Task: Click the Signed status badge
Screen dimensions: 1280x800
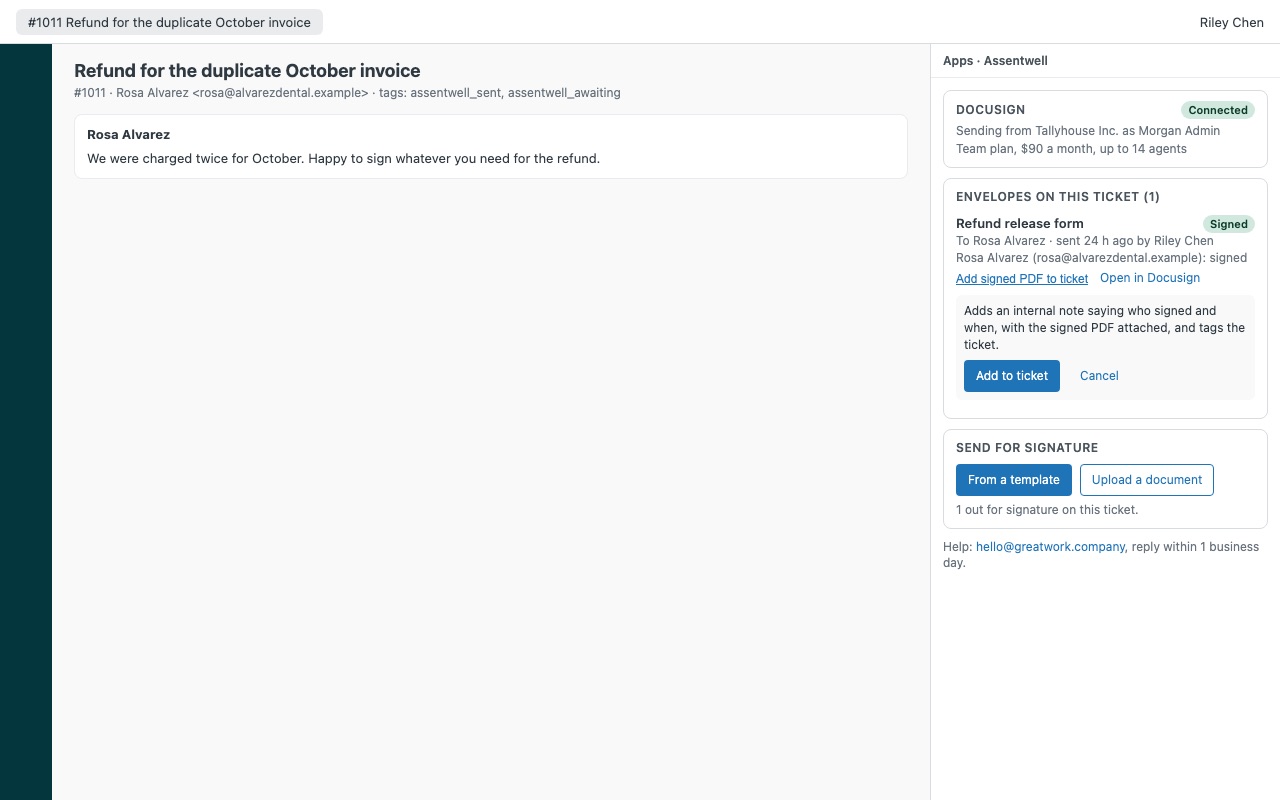Action: pyautogui.click(x=1228, y=224)
